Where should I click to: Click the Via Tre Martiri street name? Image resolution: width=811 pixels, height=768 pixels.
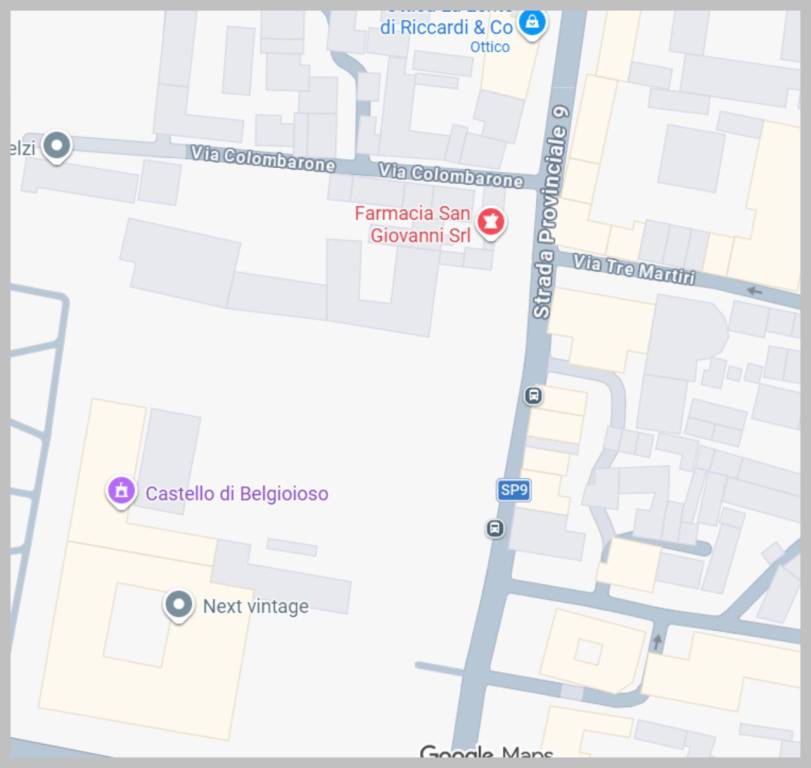633,269
